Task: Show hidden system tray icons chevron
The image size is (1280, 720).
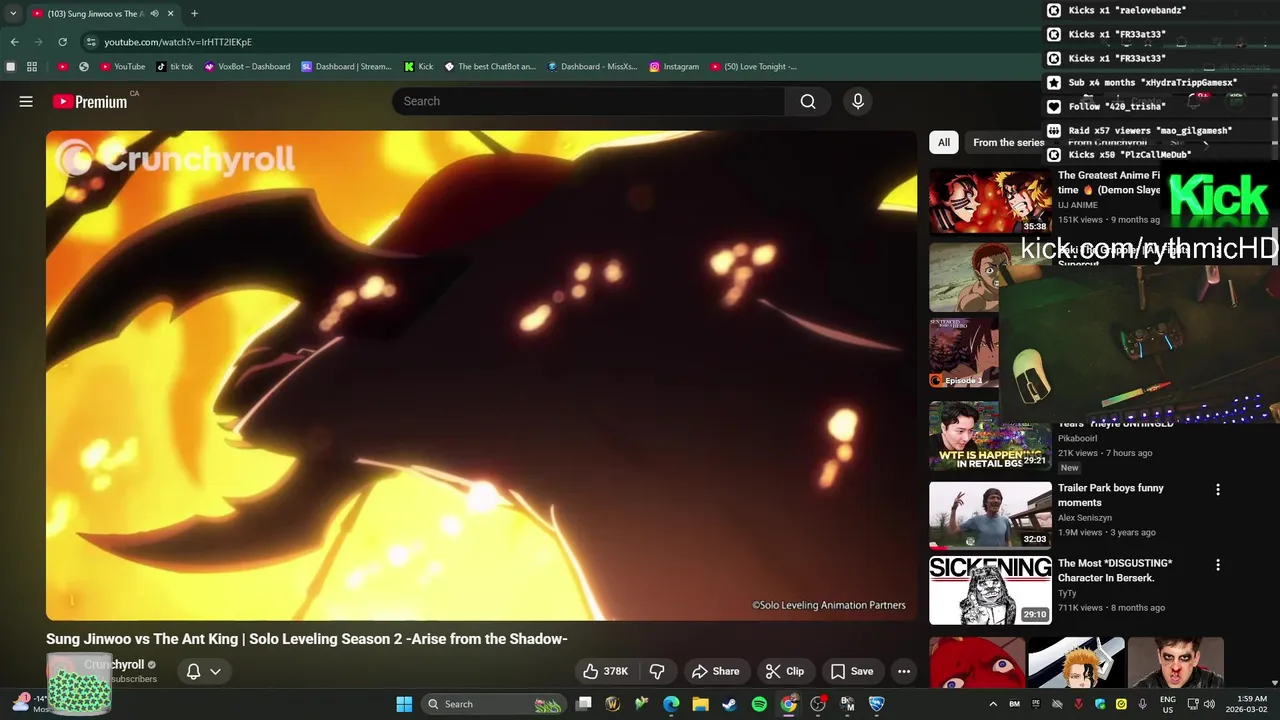Action: pos(993,704)
